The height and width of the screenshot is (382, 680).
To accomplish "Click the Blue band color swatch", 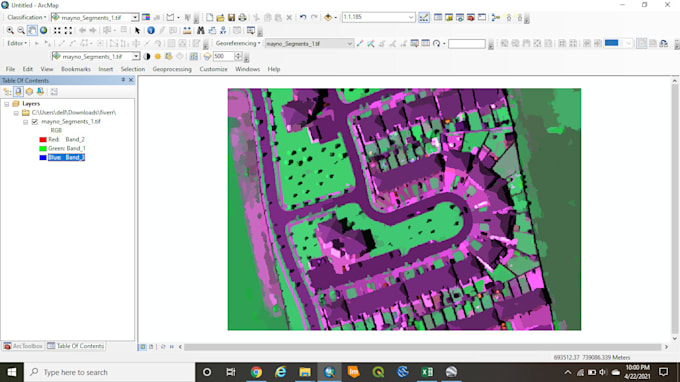I will pyautogui.click(x=43, y=158).
